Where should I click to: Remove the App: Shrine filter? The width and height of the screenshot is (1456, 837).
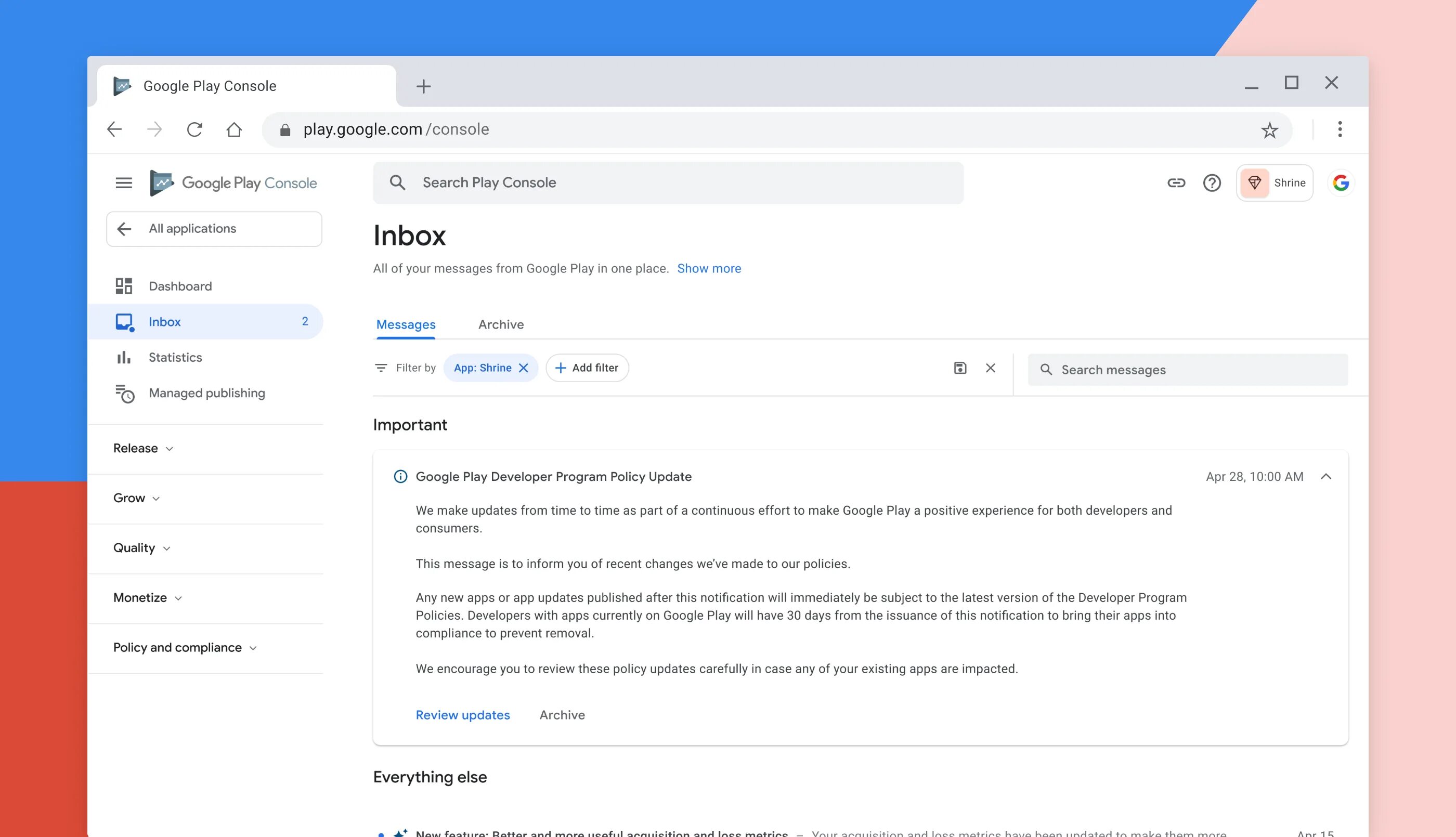[523, 367]
